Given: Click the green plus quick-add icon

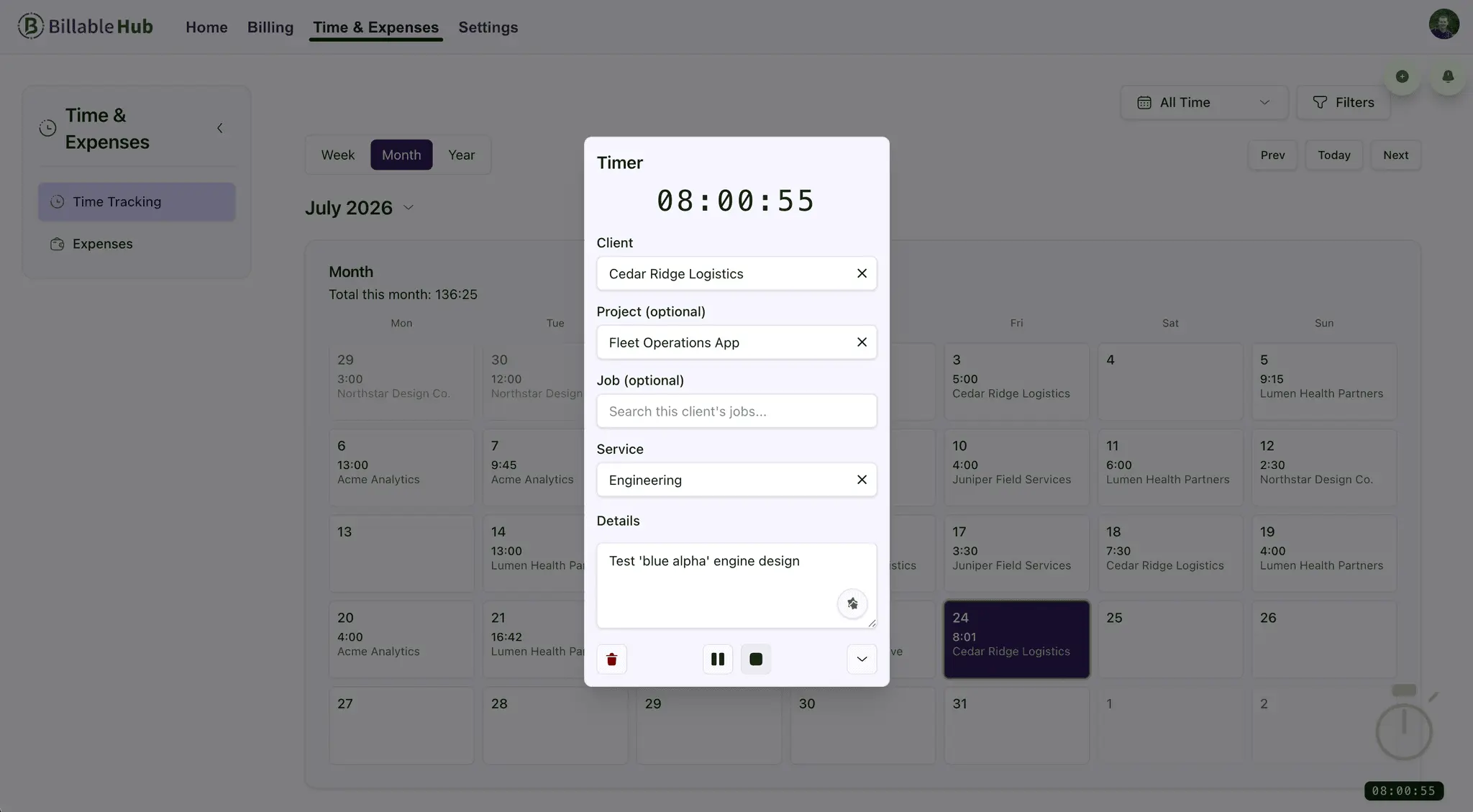Looking at the screenshot, I should coord(1402,76).
